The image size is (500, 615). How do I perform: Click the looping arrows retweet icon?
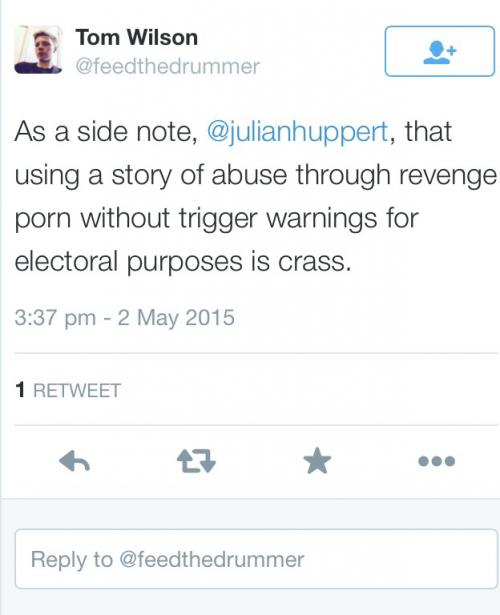click(x=196, y=461)
